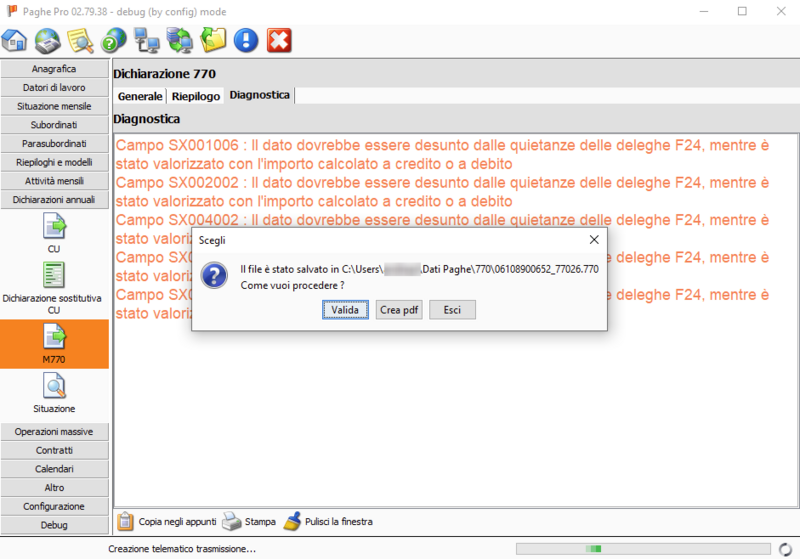Open Datori di lavoro section
Screen dimensions: 800x559
click(x=54, y=88)
